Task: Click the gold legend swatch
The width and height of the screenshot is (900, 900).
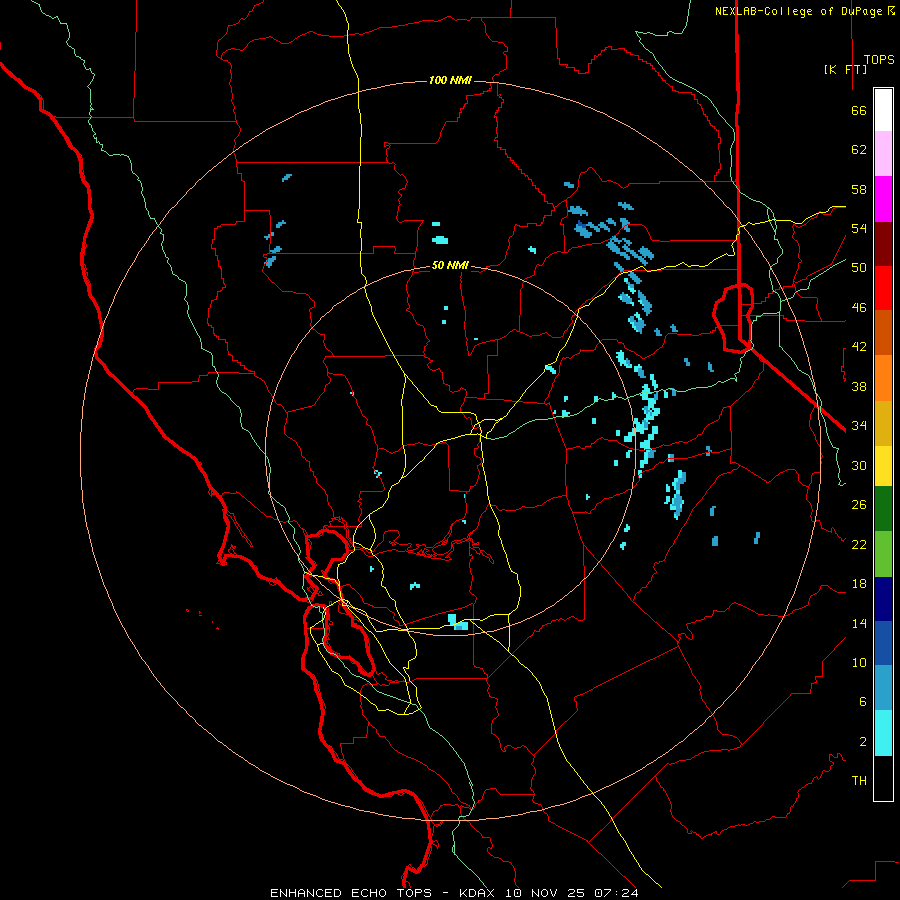Action: [x=883, y=424]
